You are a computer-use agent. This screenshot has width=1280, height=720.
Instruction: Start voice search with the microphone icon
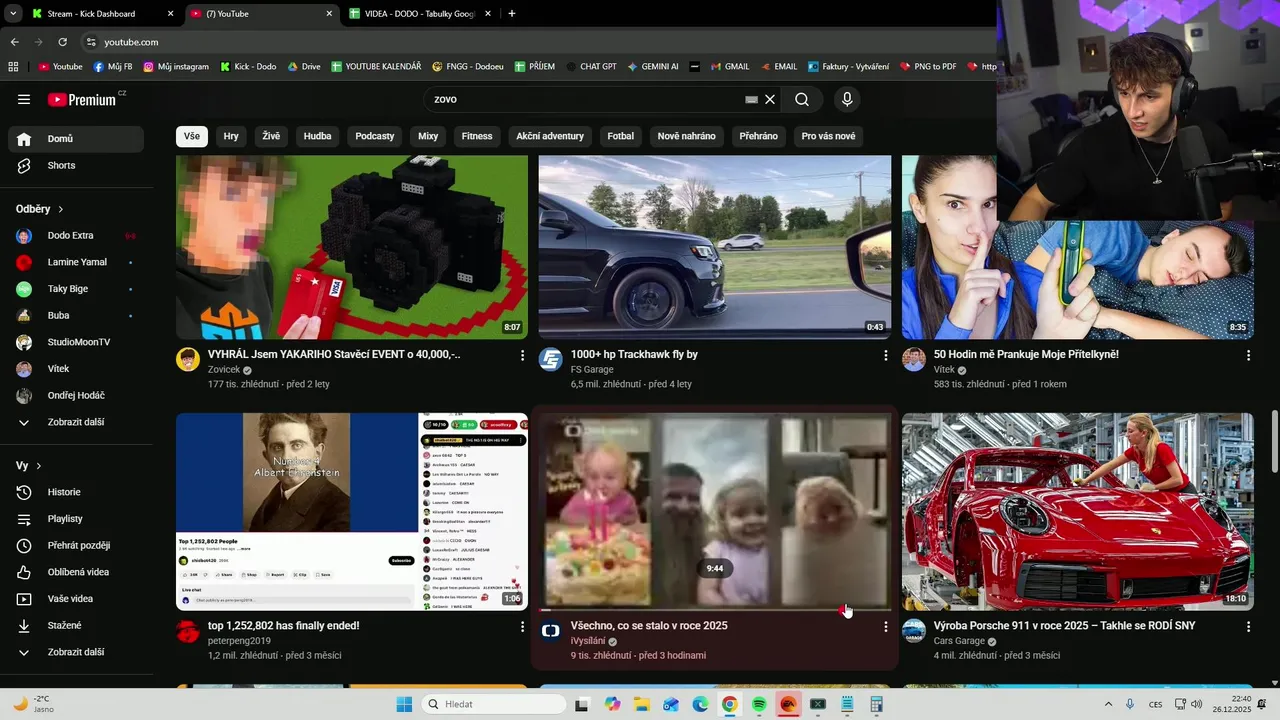click(x=847, y=99)
